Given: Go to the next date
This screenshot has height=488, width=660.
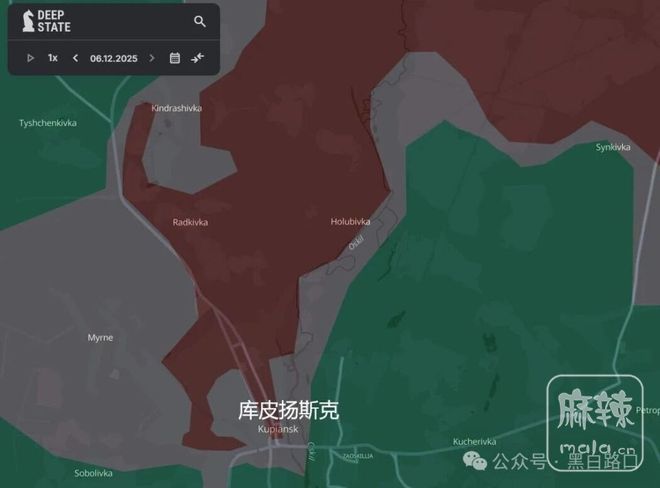Looking at the screenshot, I should [152, 58].
